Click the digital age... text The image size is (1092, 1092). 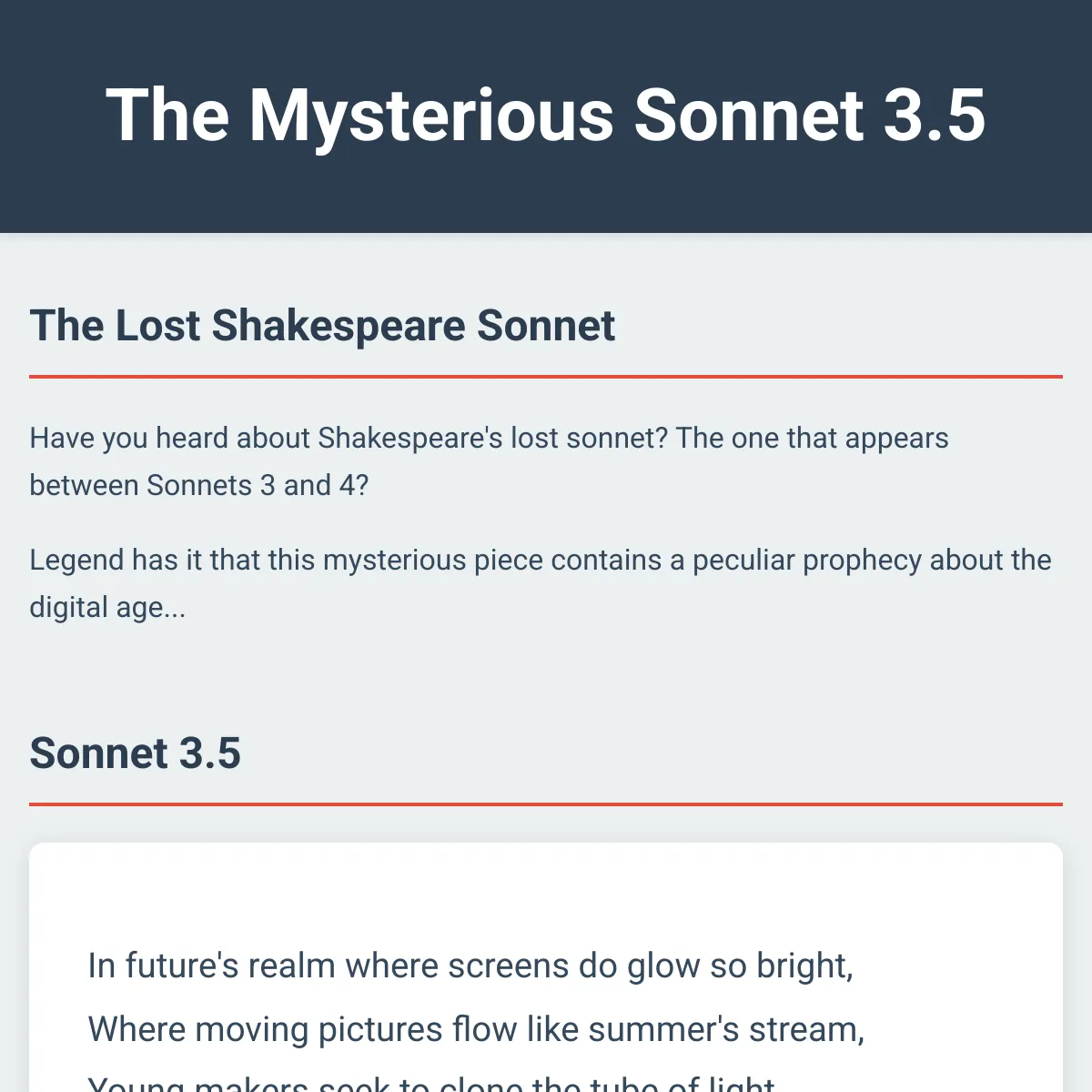(x=107, y=608)
